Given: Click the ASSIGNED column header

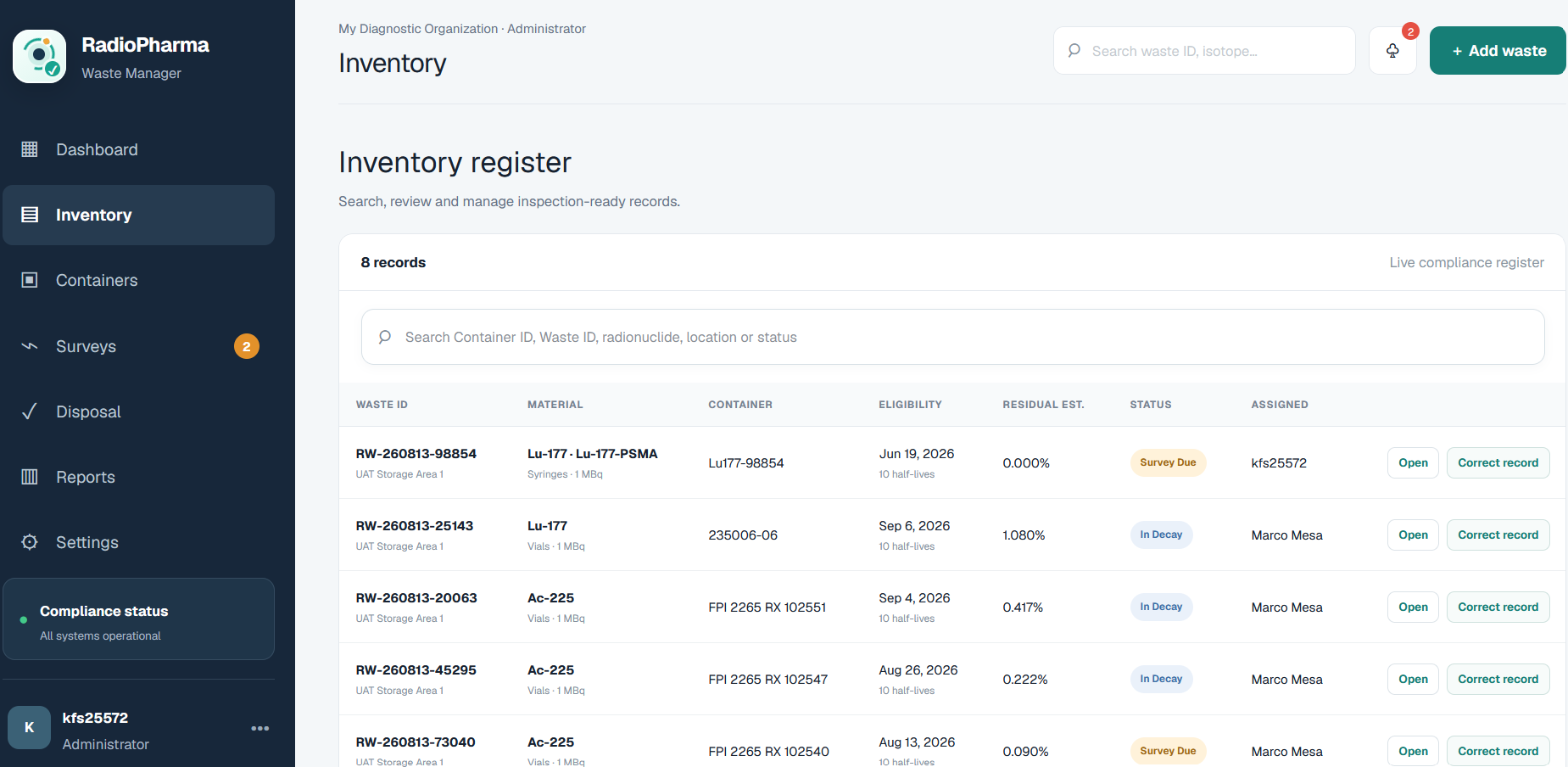Looking at the screenshot, I should point(1280,405).
